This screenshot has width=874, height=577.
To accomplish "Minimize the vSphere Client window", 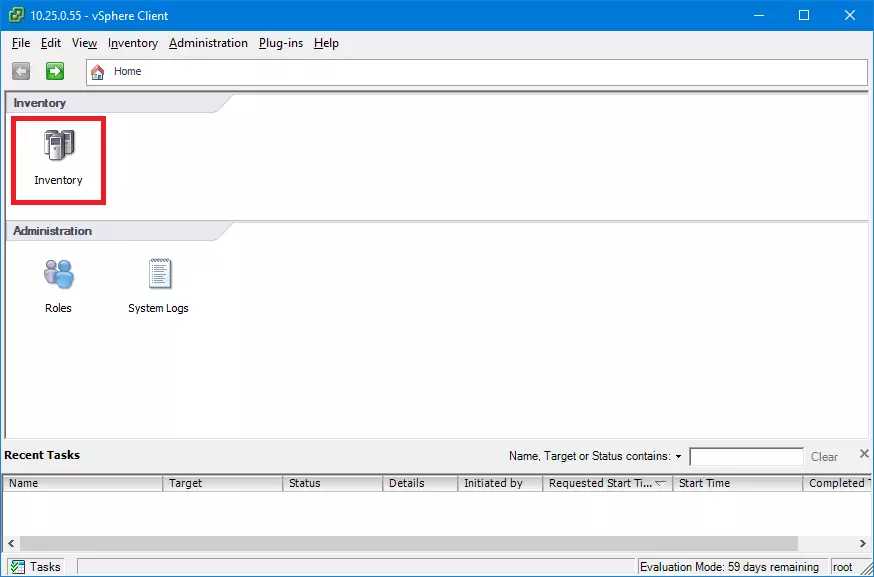I will point(759,15).
